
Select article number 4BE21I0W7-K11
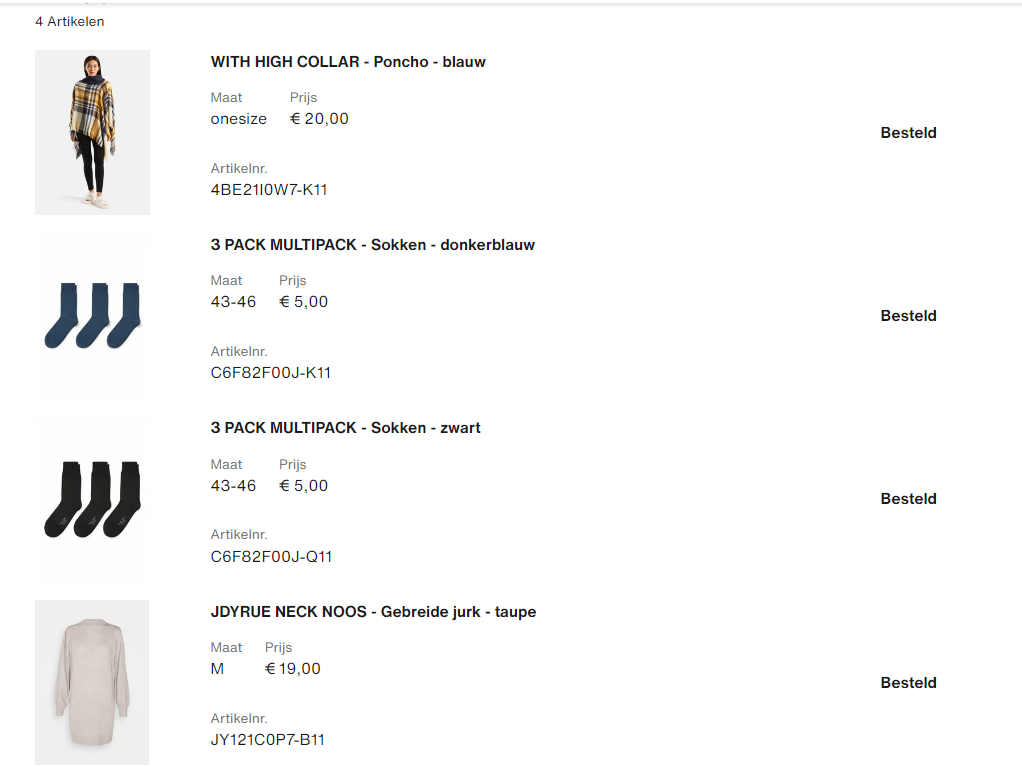tap(270, 189)
